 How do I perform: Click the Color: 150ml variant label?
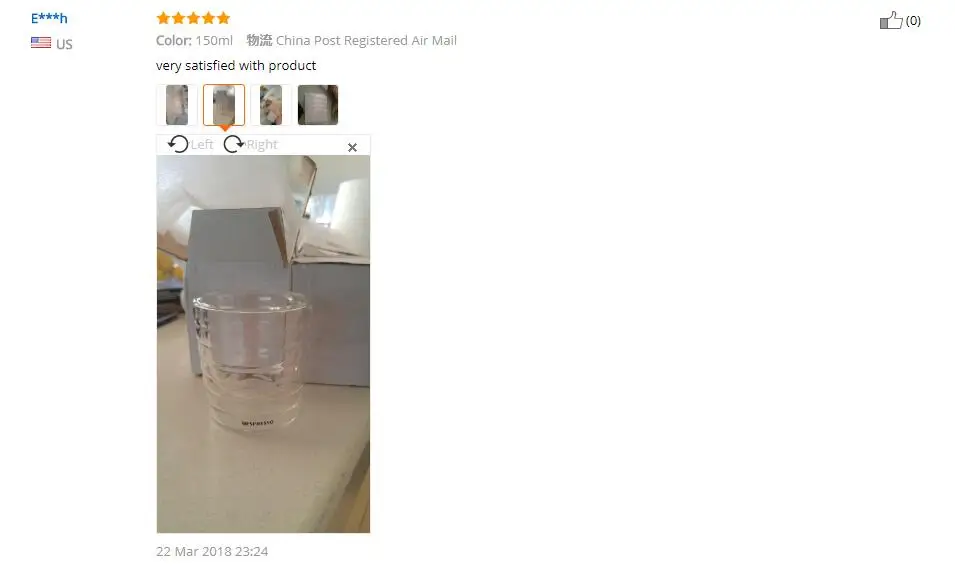(194, 40)
